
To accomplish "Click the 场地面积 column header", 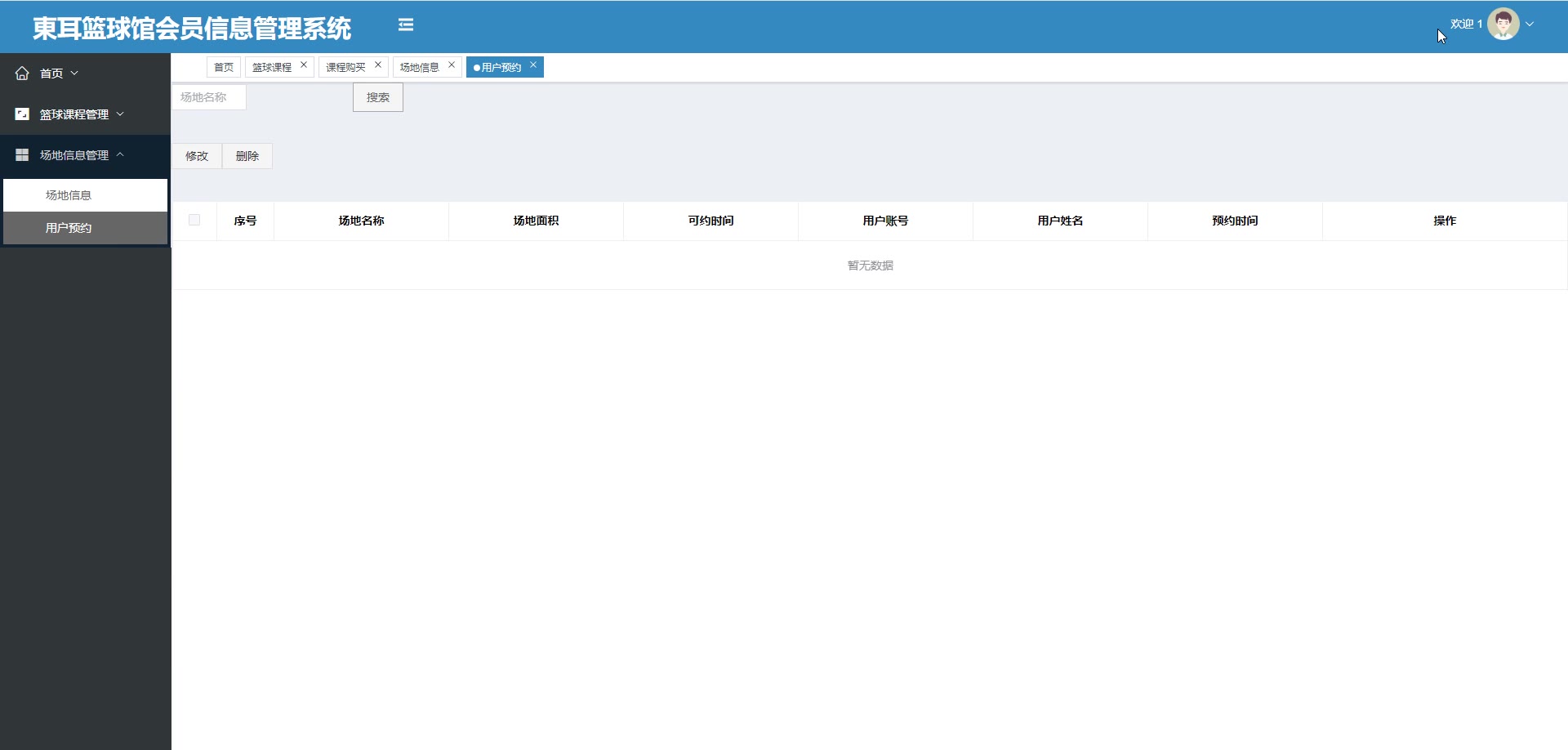I will [x=536, y=221].
